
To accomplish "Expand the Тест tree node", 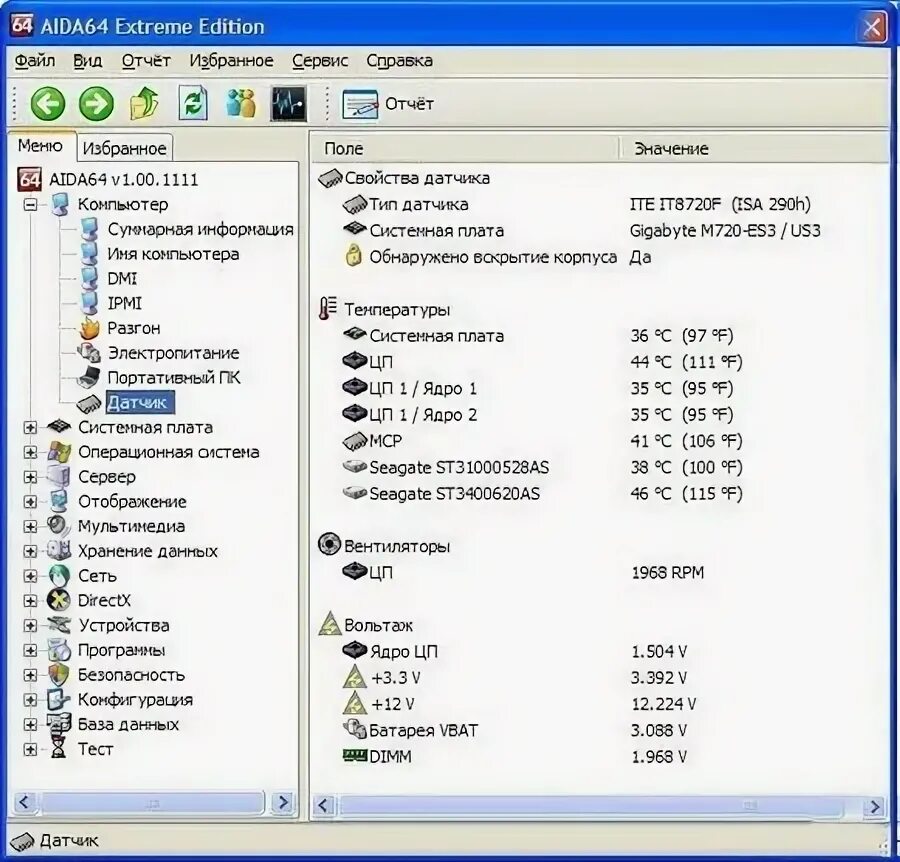I will point(30,750).
